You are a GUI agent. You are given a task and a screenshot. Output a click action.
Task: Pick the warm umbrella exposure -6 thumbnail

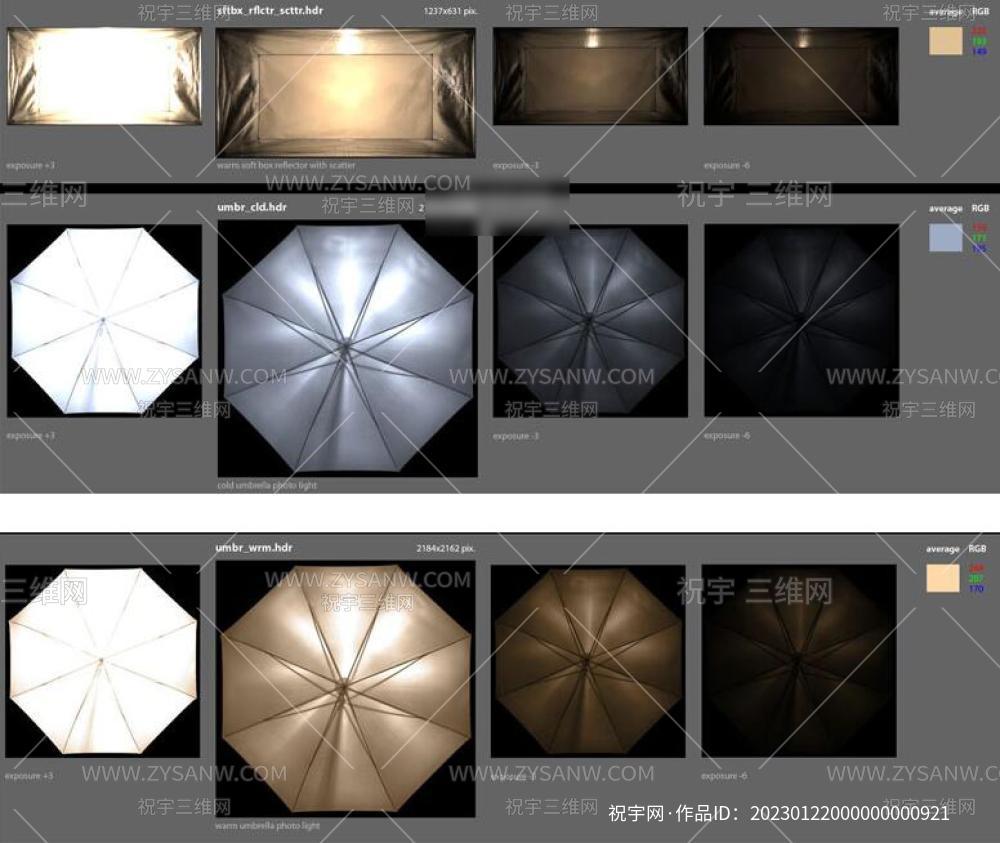click(798, 661)
